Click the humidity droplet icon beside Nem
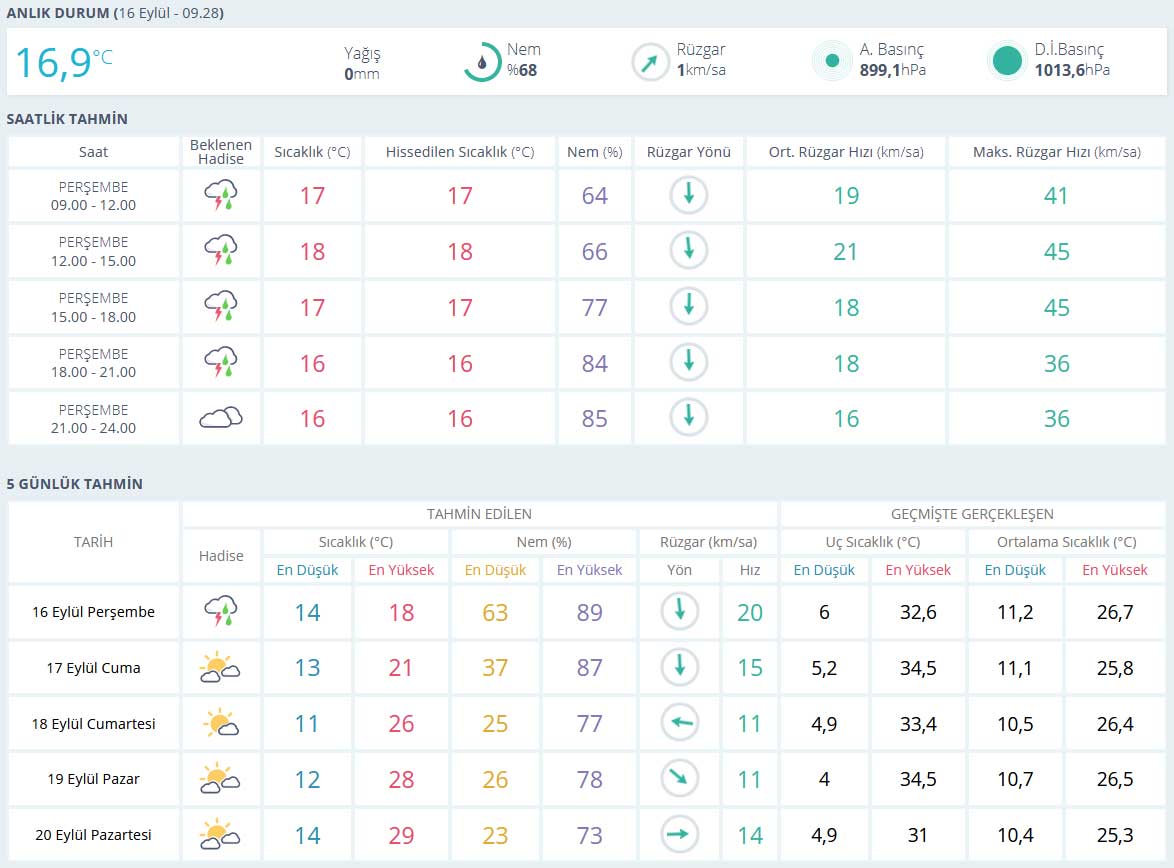 click(482, 62)
